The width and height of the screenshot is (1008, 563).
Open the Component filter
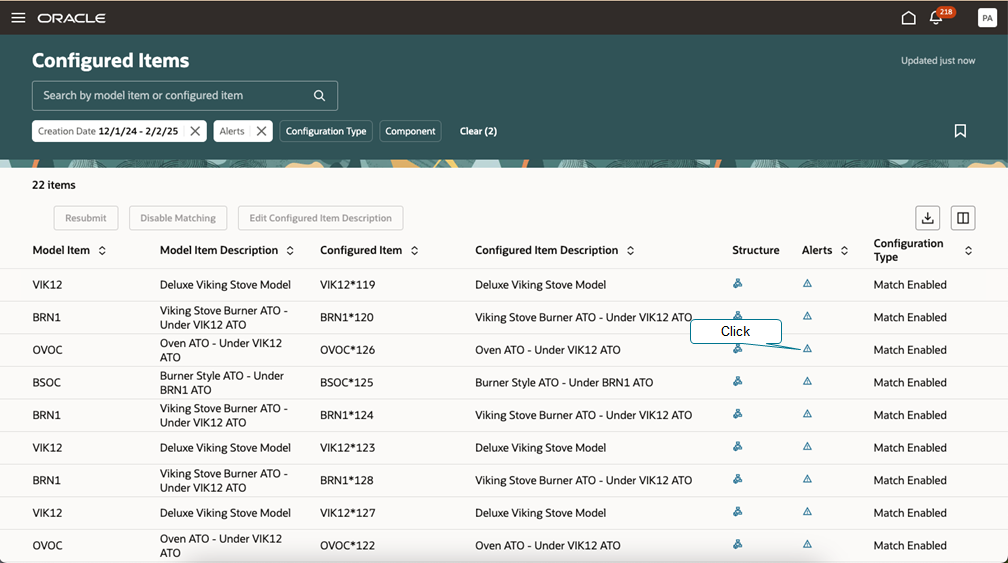click(x=410, y=131)
